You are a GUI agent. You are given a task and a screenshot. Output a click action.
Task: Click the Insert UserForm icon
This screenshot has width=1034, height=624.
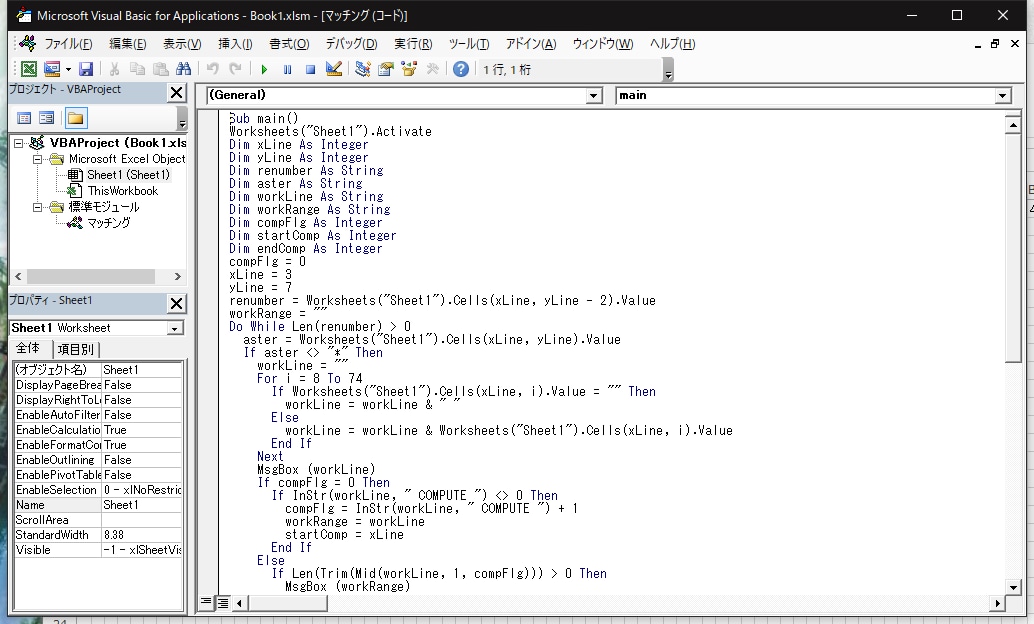coord(51,69)
